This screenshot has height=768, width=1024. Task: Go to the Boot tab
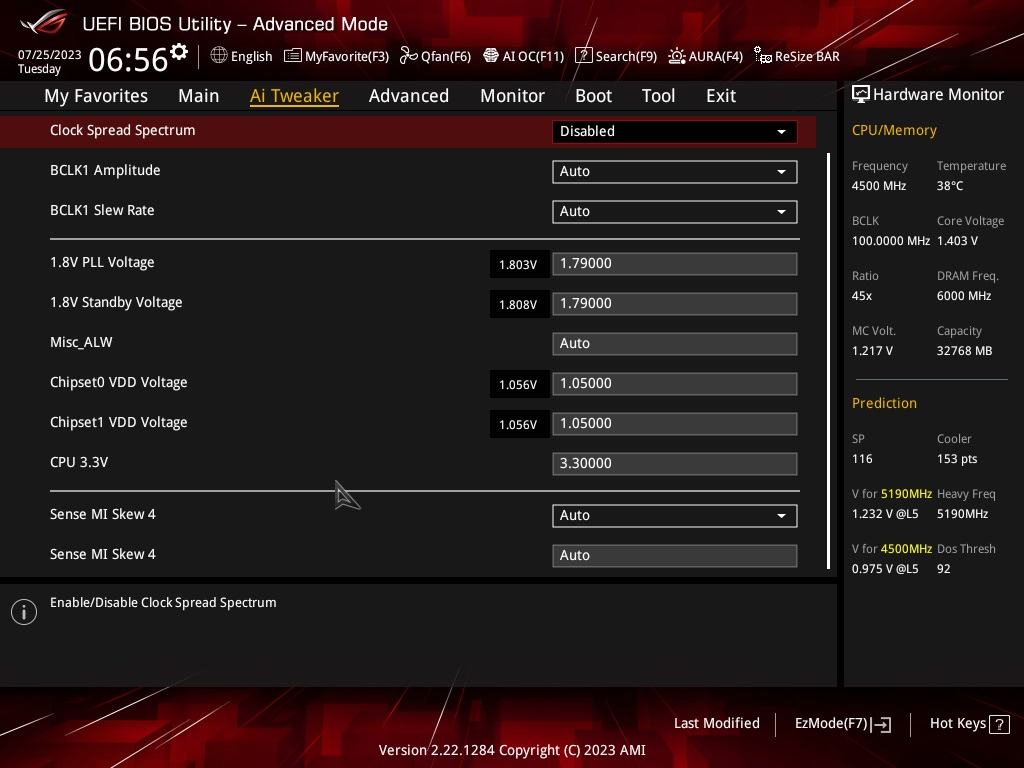coord(594,96)
